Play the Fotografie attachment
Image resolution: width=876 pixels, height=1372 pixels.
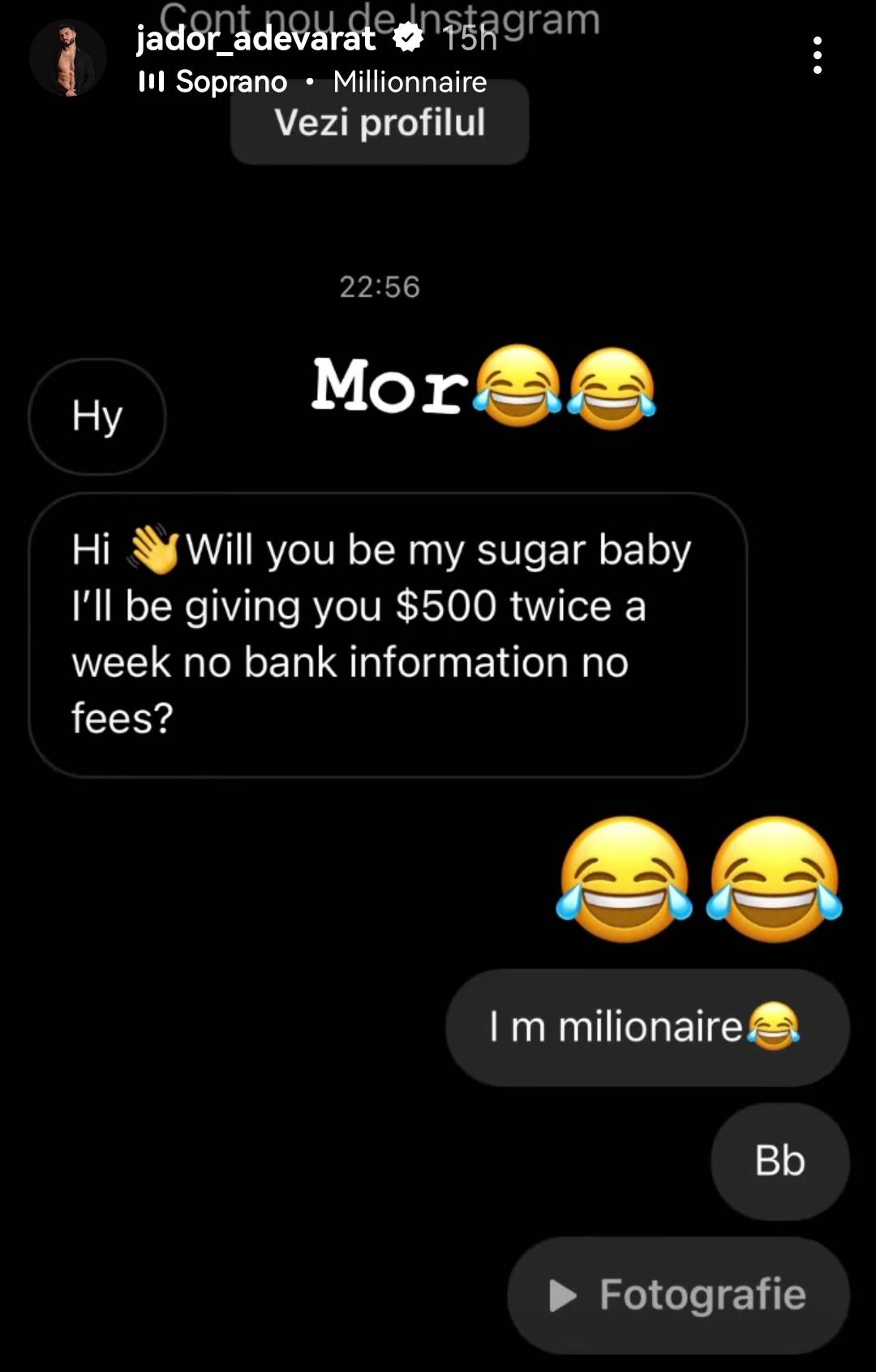[x=678, y=1295]
